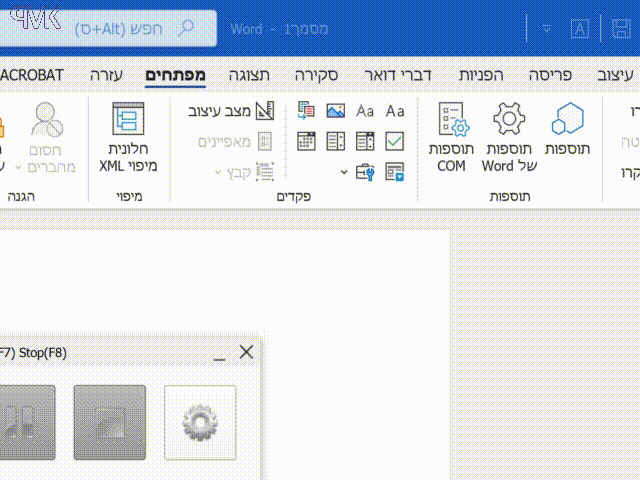This screenshot has height=480, width=640.
Task: Select the מפתחים developer tab
Action: click(176, 75)
